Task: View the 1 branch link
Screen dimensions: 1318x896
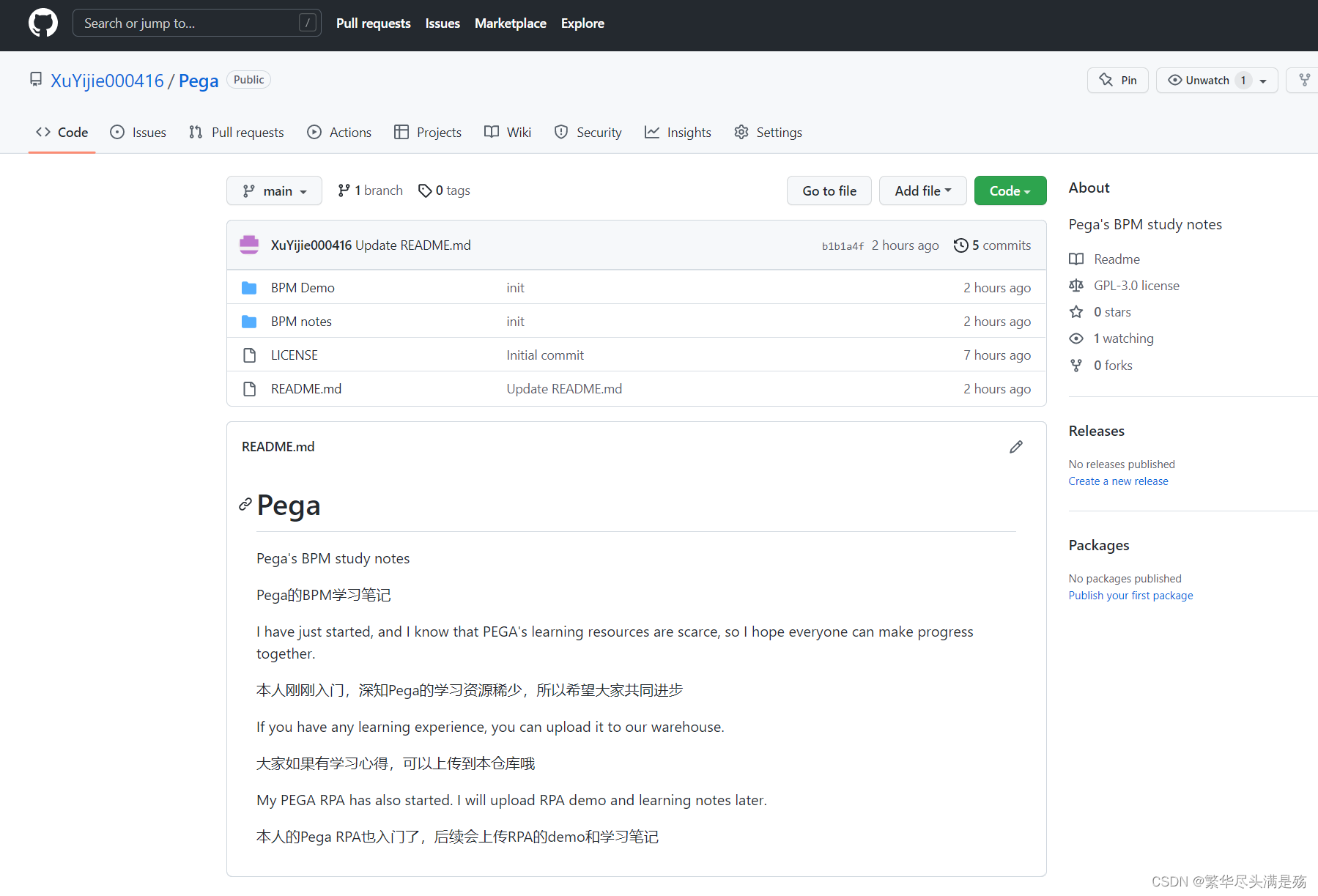Action: (x=370, y=190)
